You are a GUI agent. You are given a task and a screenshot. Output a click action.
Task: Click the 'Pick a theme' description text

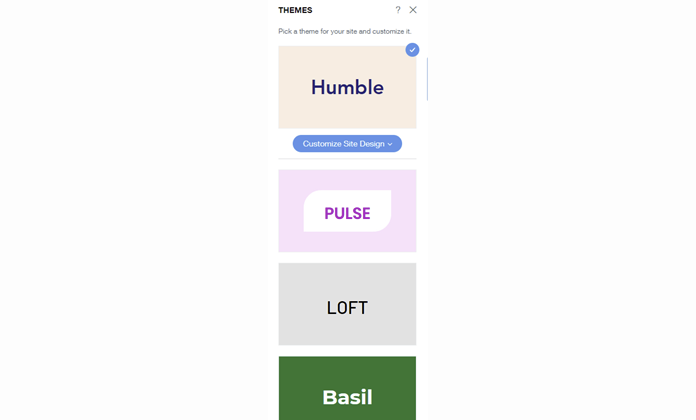[344, 31]
